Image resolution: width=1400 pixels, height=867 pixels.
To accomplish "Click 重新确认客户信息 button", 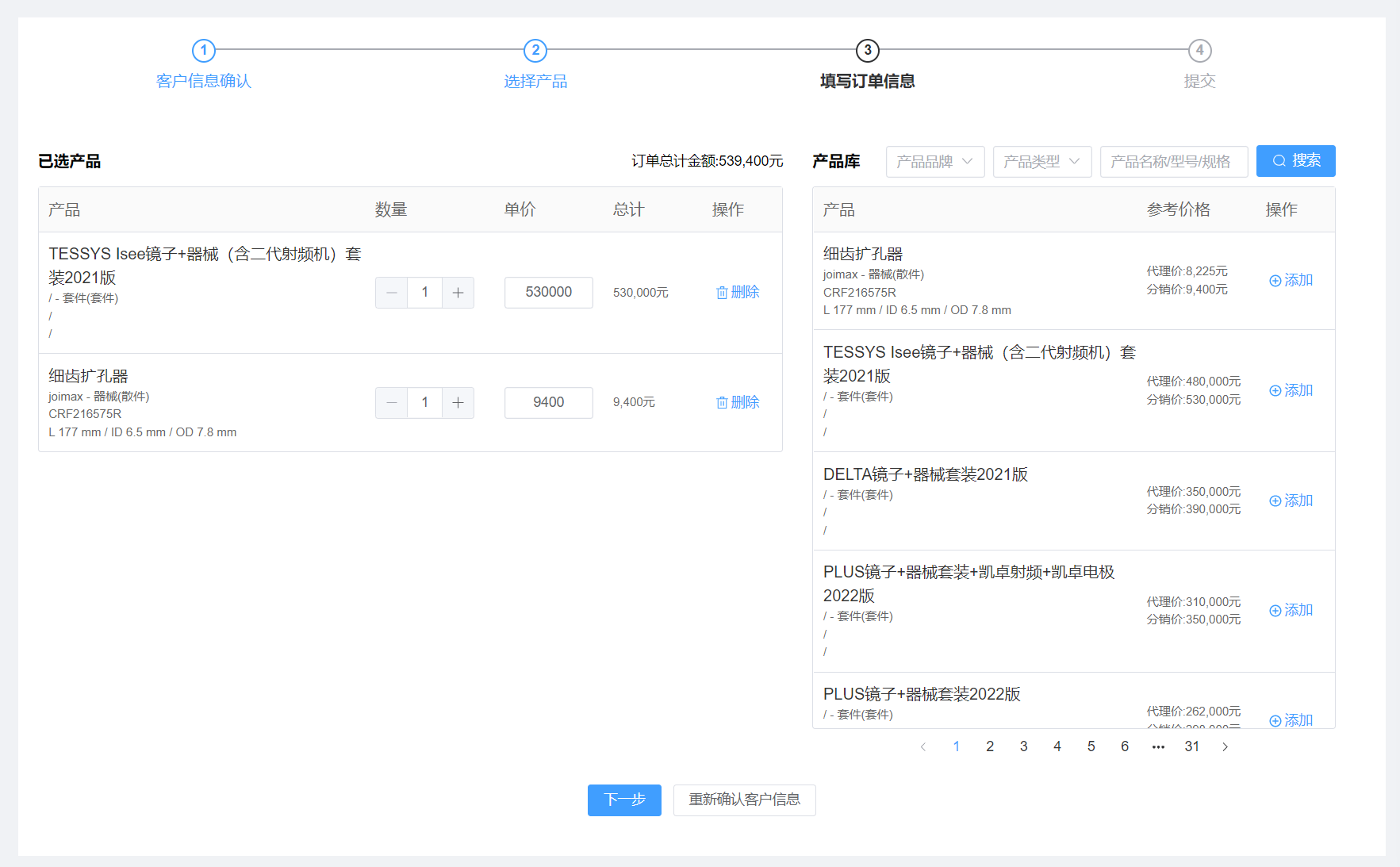I will click(x=745, y=800).
